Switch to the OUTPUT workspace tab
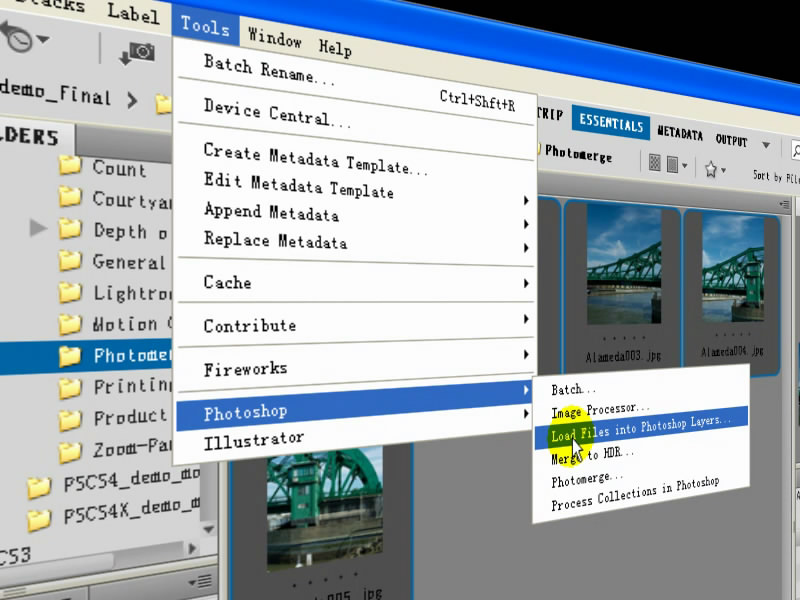This screenshot has width=800, height=600. (731, 139)
